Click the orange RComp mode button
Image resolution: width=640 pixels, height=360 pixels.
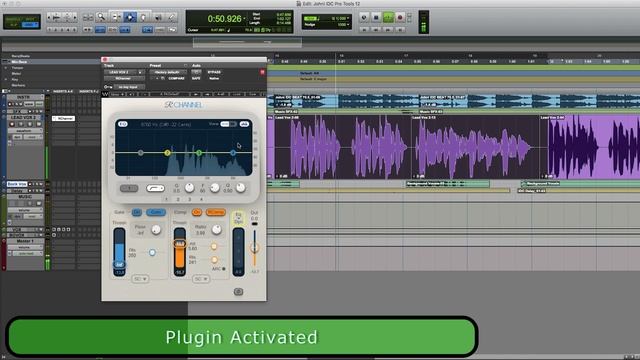point(216,212)
